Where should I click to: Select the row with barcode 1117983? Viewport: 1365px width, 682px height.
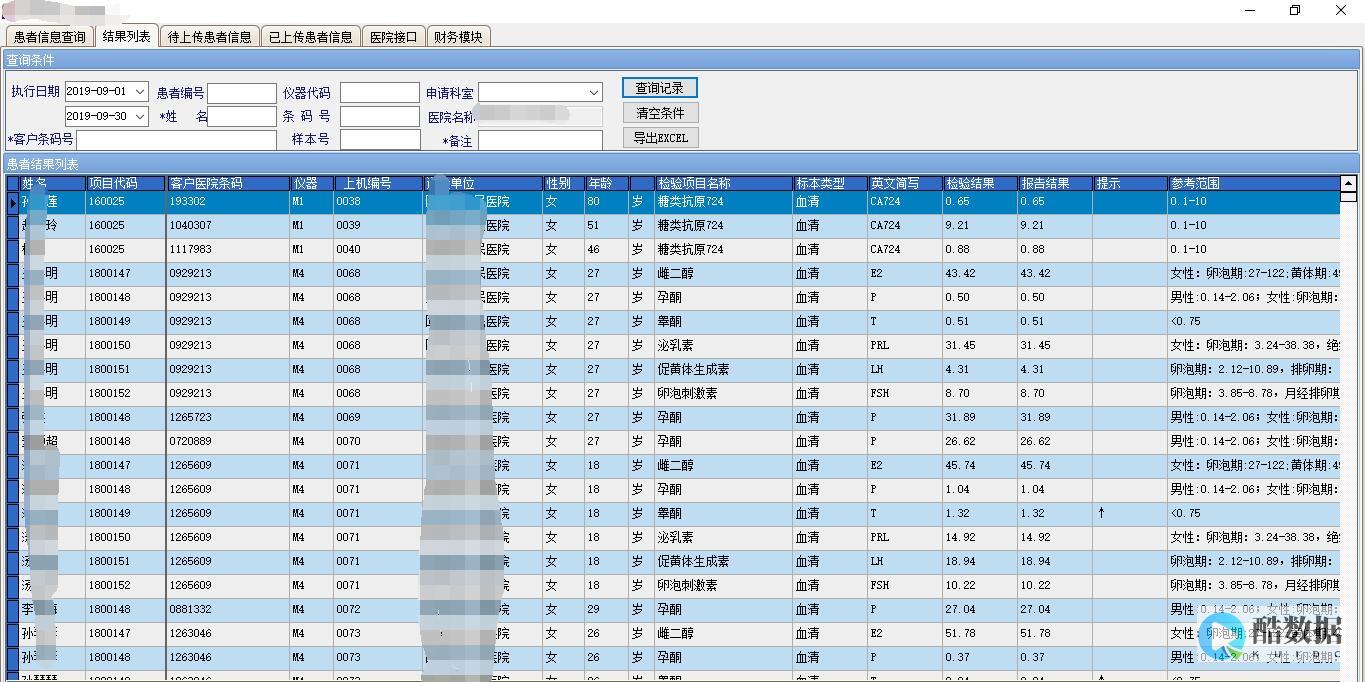coord(673,249)
